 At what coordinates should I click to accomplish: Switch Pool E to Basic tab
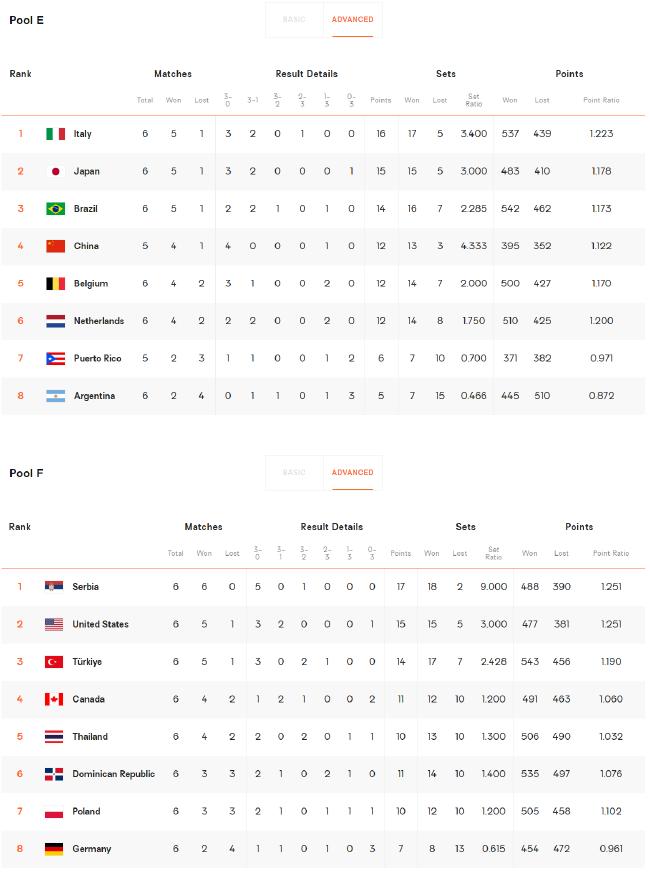click(294, 20)
